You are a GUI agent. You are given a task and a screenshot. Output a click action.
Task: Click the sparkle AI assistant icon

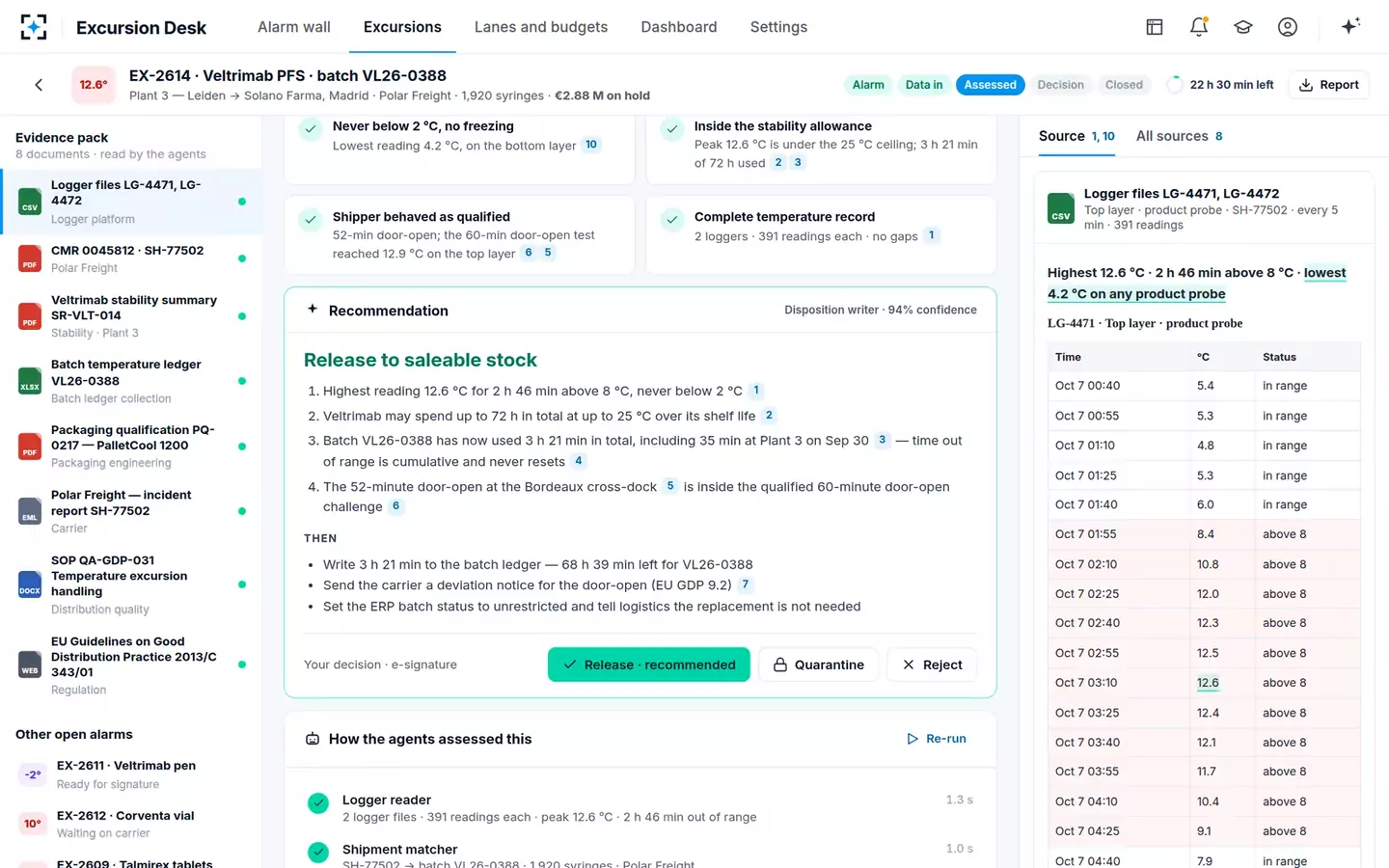coord(1350,26)
